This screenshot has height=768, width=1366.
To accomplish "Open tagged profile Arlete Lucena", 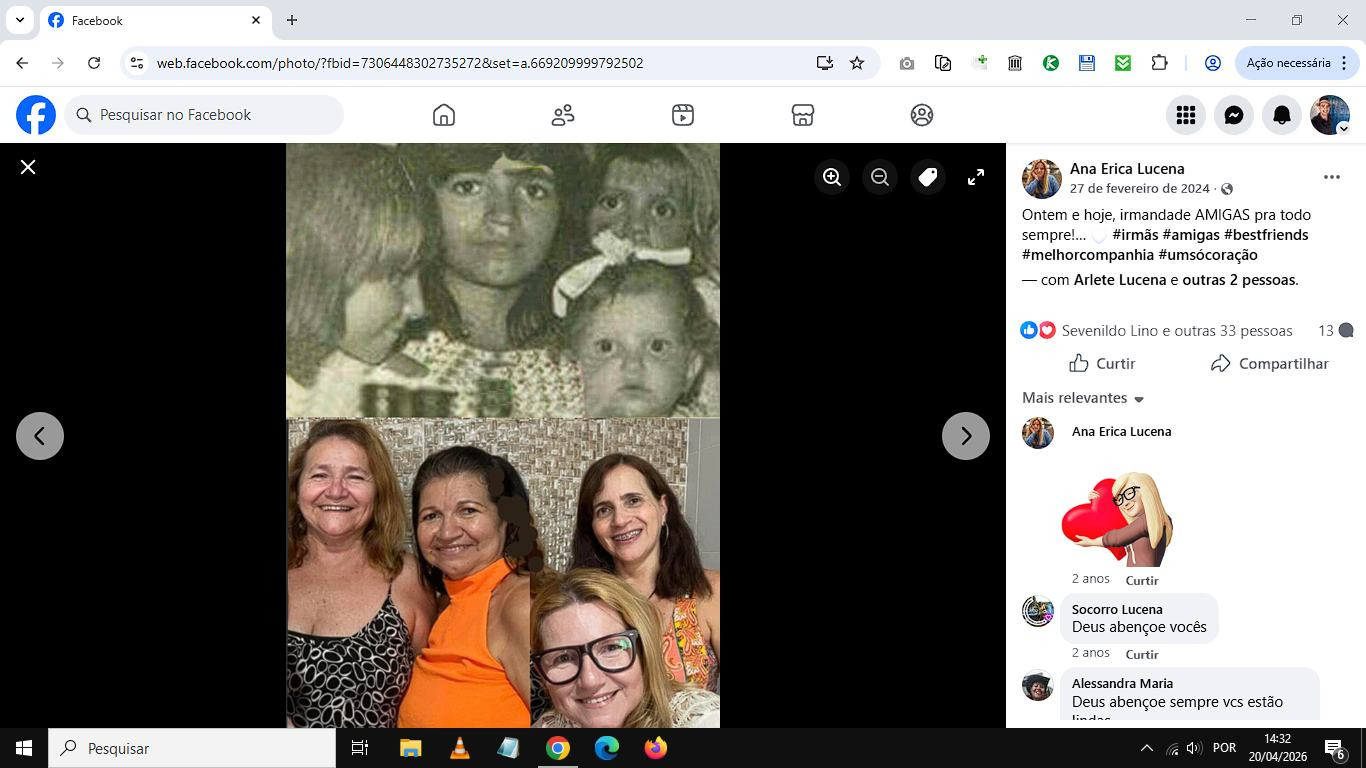I will (x=1118, y=280).
